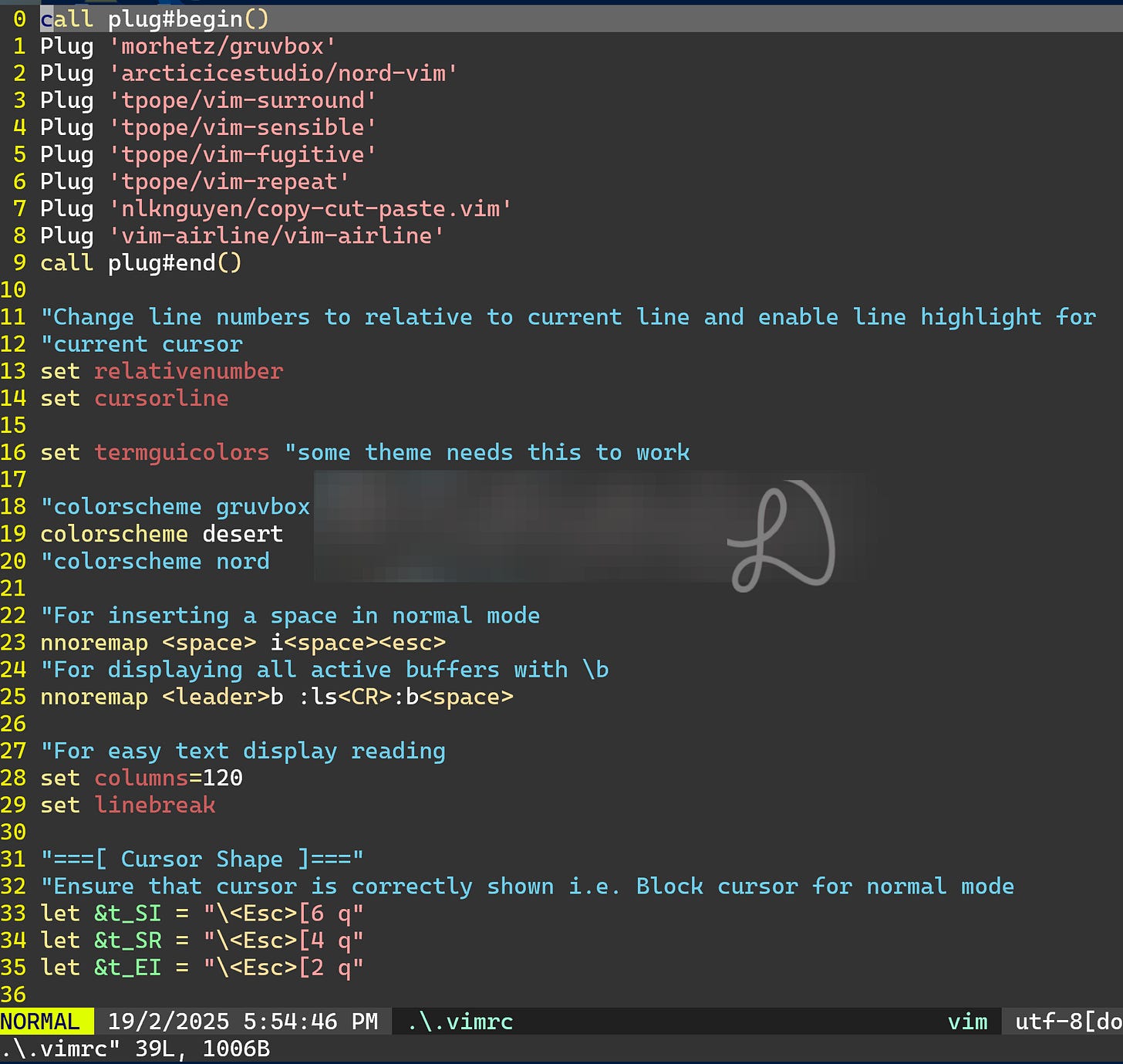1123x1064 pixels.
Task: Click the '===[ Cursor Shape ]===' header comment
Action: [x=202, y=859]
